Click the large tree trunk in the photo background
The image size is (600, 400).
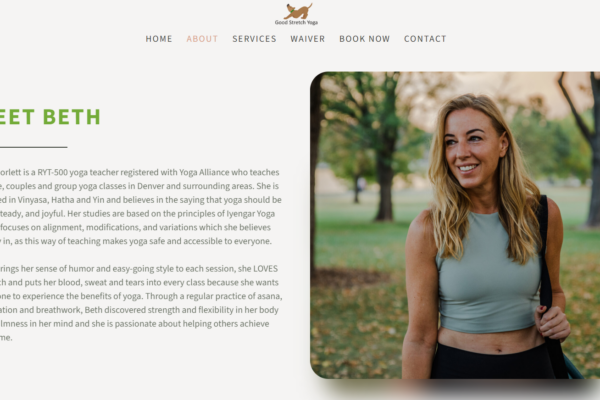point(385,179)
